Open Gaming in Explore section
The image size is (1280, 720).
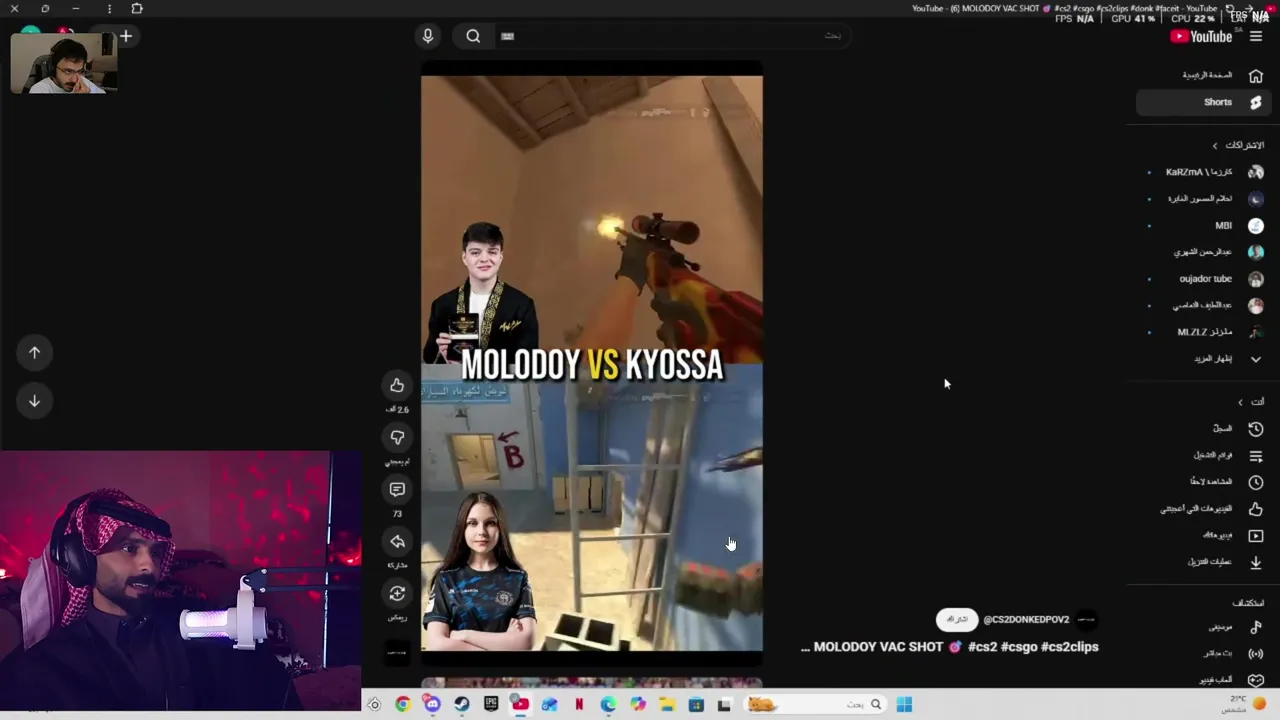pyautogui.click(x=1205, y=680)
